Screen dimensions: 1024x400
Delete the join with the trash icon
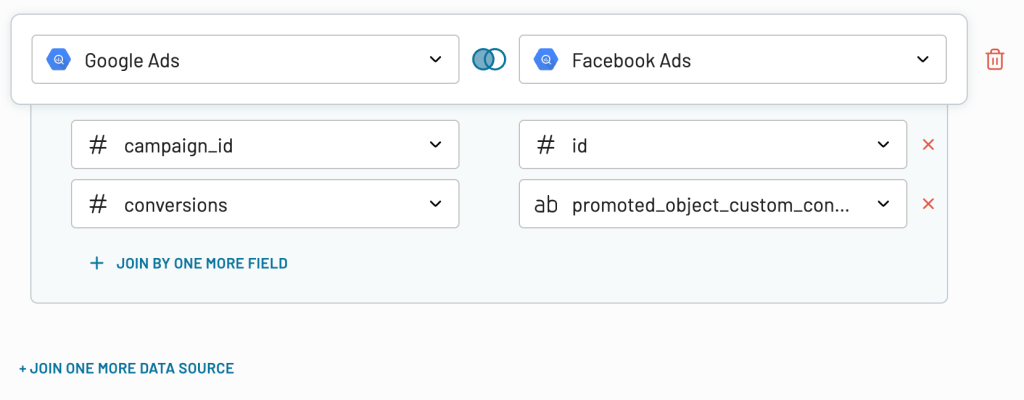coord(995,59)
